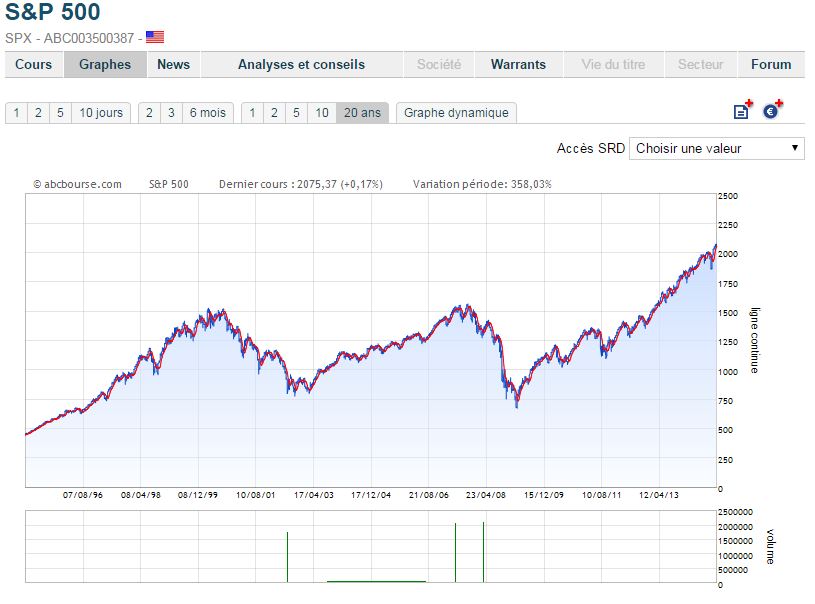Click the 15/12/09 date label

[544, 495]
